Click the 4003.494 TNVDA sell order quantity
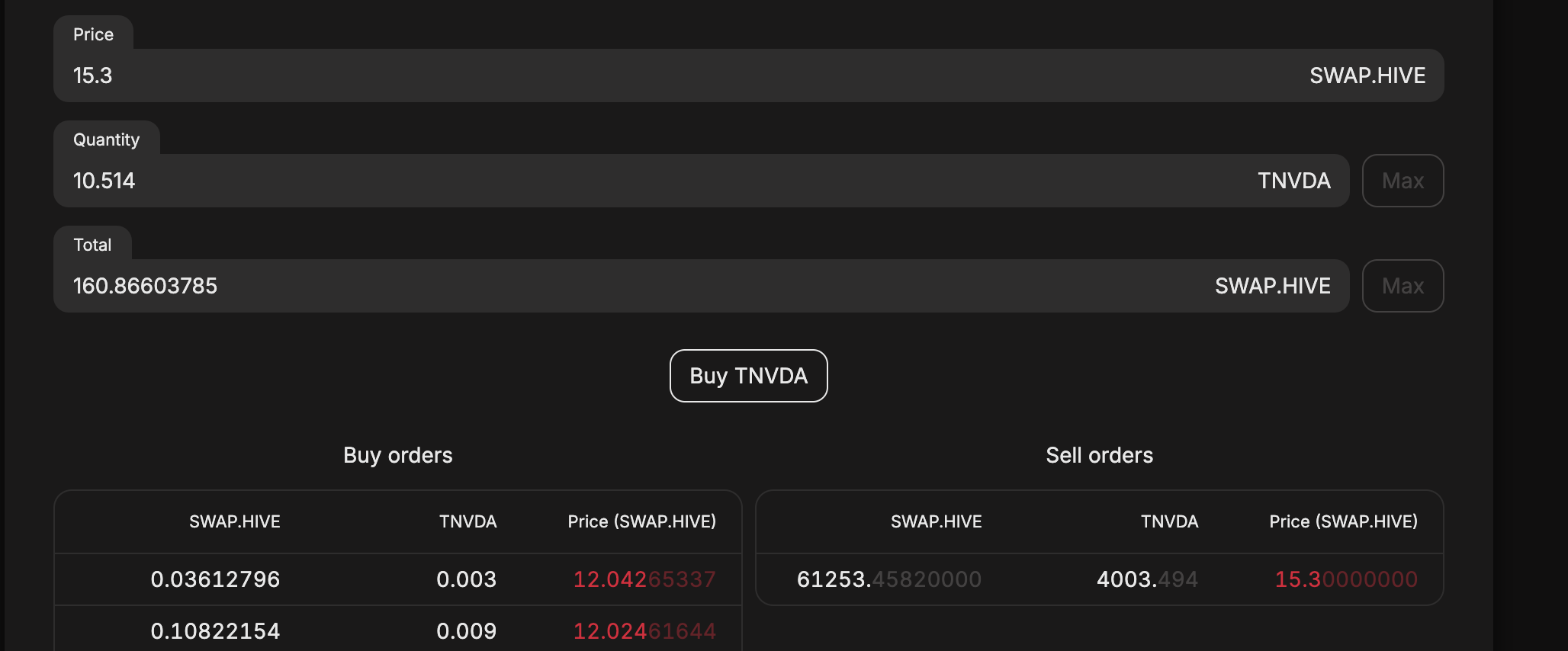The width and height of the screenshot is (1568, 651). (x=1147, y=579)
